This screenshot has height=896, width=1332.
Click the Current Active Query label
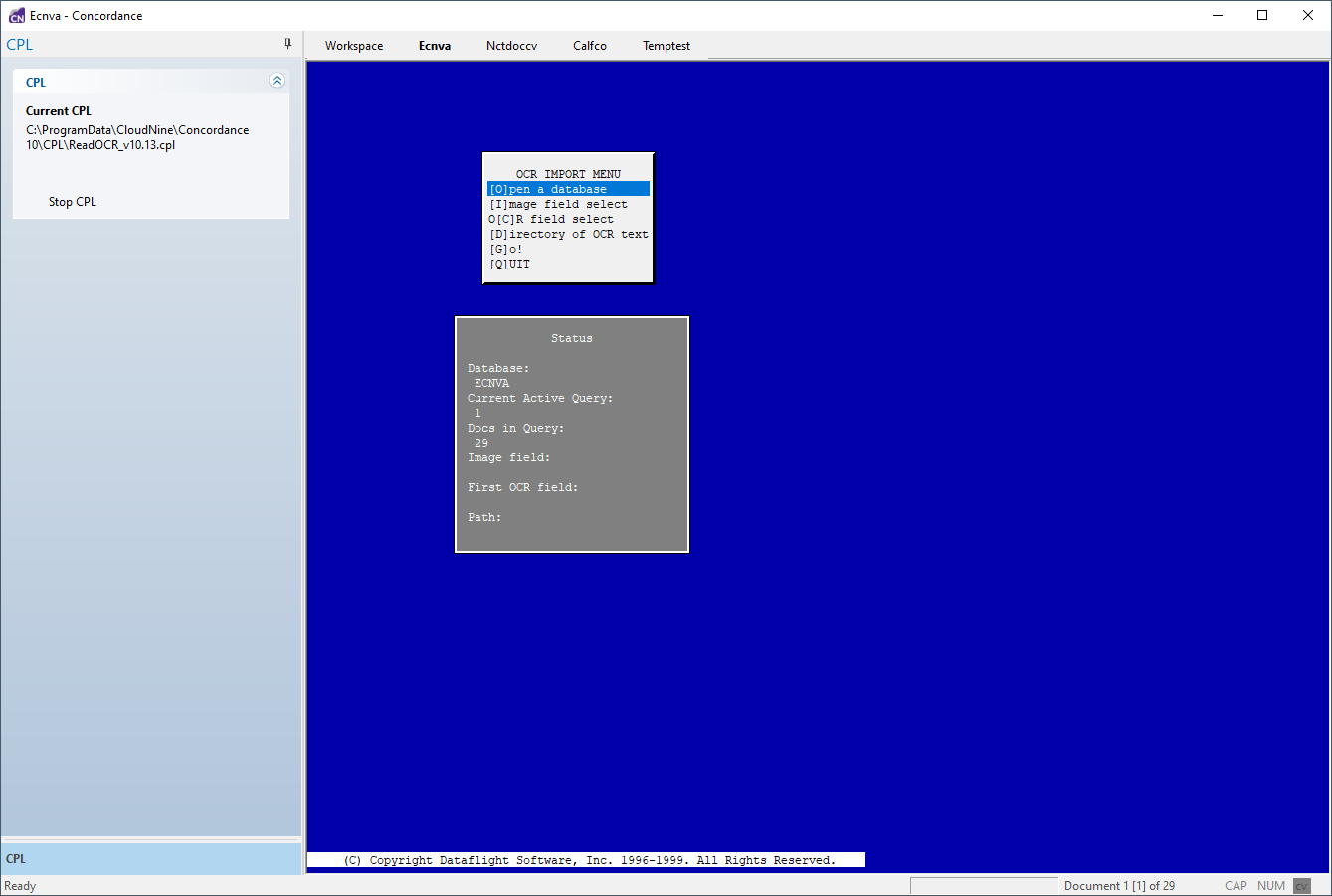540,398
